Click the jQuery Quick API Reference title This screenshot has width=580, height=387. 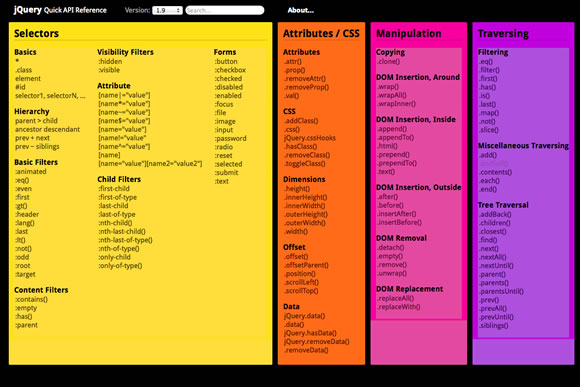pyautogui.click(x=60, y=10)
